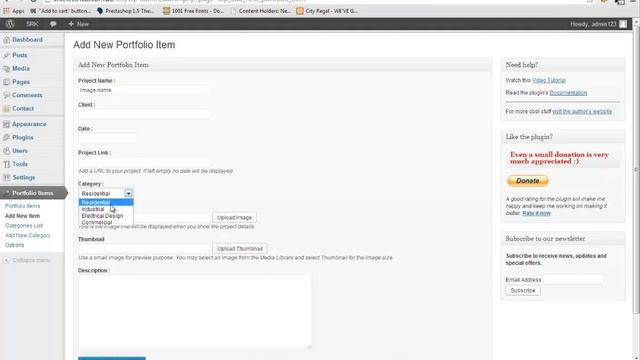Open the 1001 Free Fonts bookmark
This screenshot has width=640, height=360.
193,11
